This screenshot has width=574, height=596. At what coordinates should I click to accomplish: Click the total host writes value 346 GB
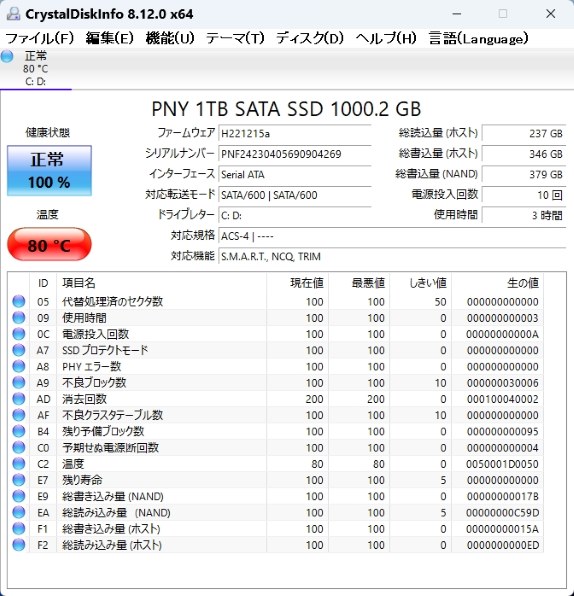[x=524, y=154]
